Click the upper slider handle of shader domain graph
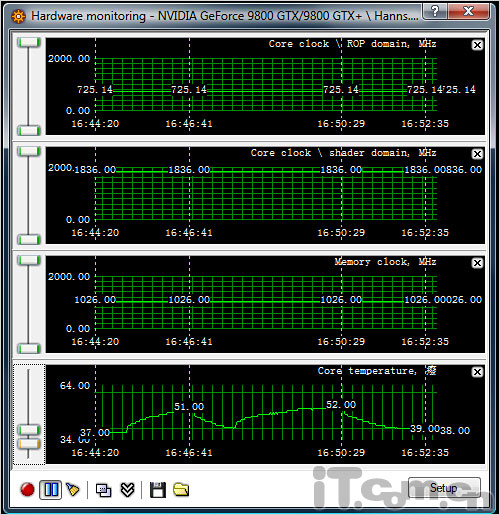This screenshot has width=500, height=515. 29,151
